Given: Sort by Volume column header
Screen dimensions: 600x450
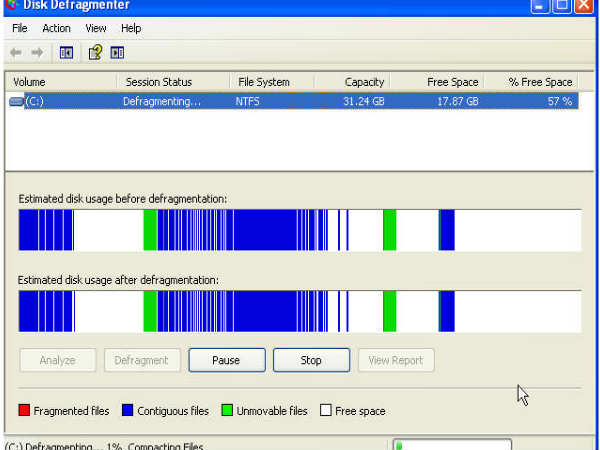Looking at the screenshot, I should (61, 82).
